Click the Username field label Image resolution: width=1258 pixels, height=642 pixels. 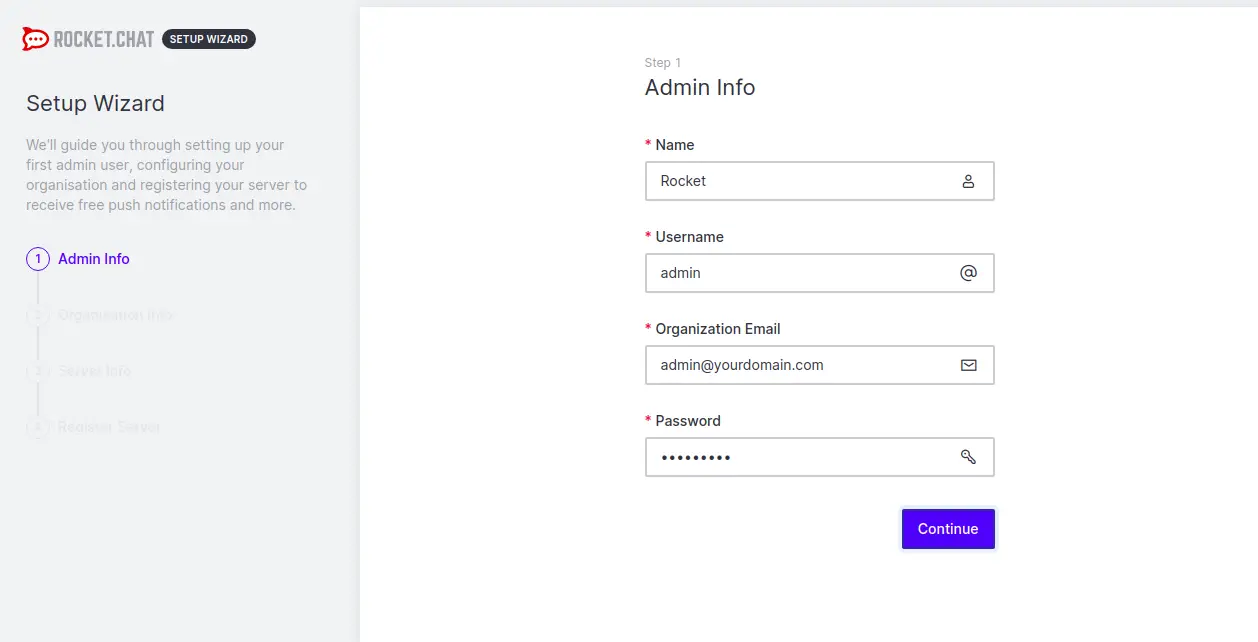(x=690, y=237)
